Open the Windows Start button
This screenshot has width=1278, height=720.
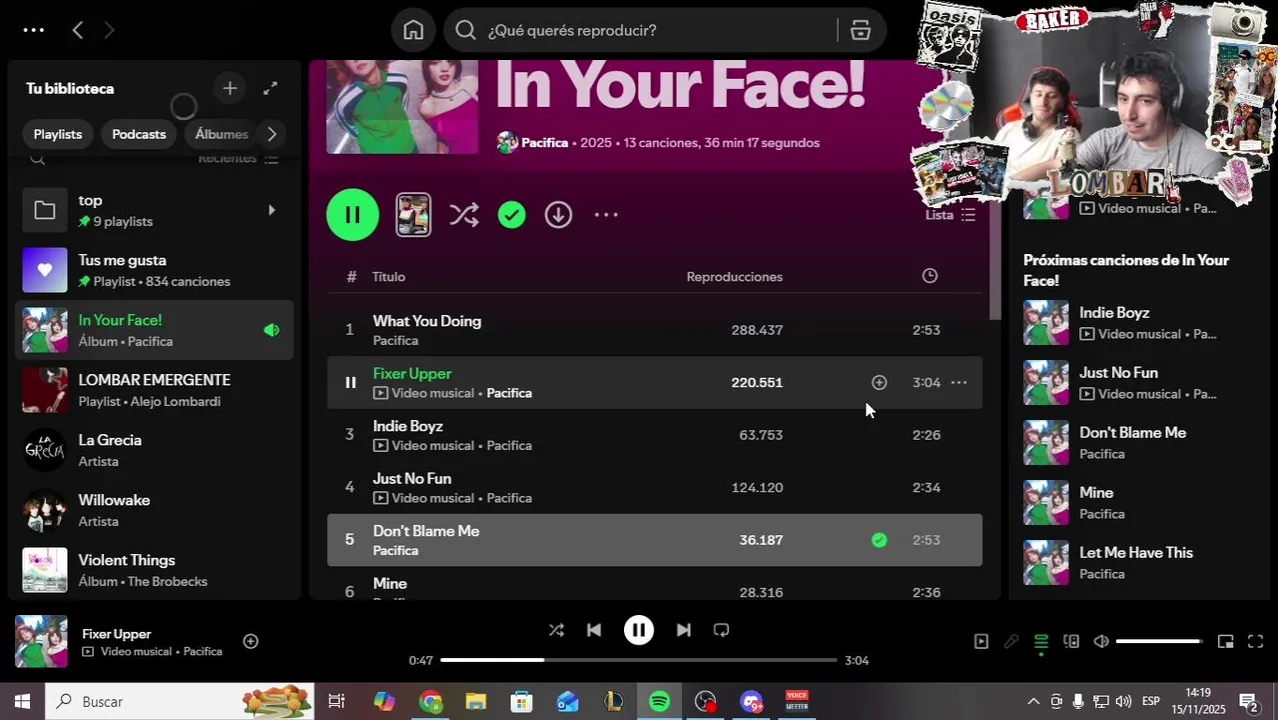coord(22,702)
